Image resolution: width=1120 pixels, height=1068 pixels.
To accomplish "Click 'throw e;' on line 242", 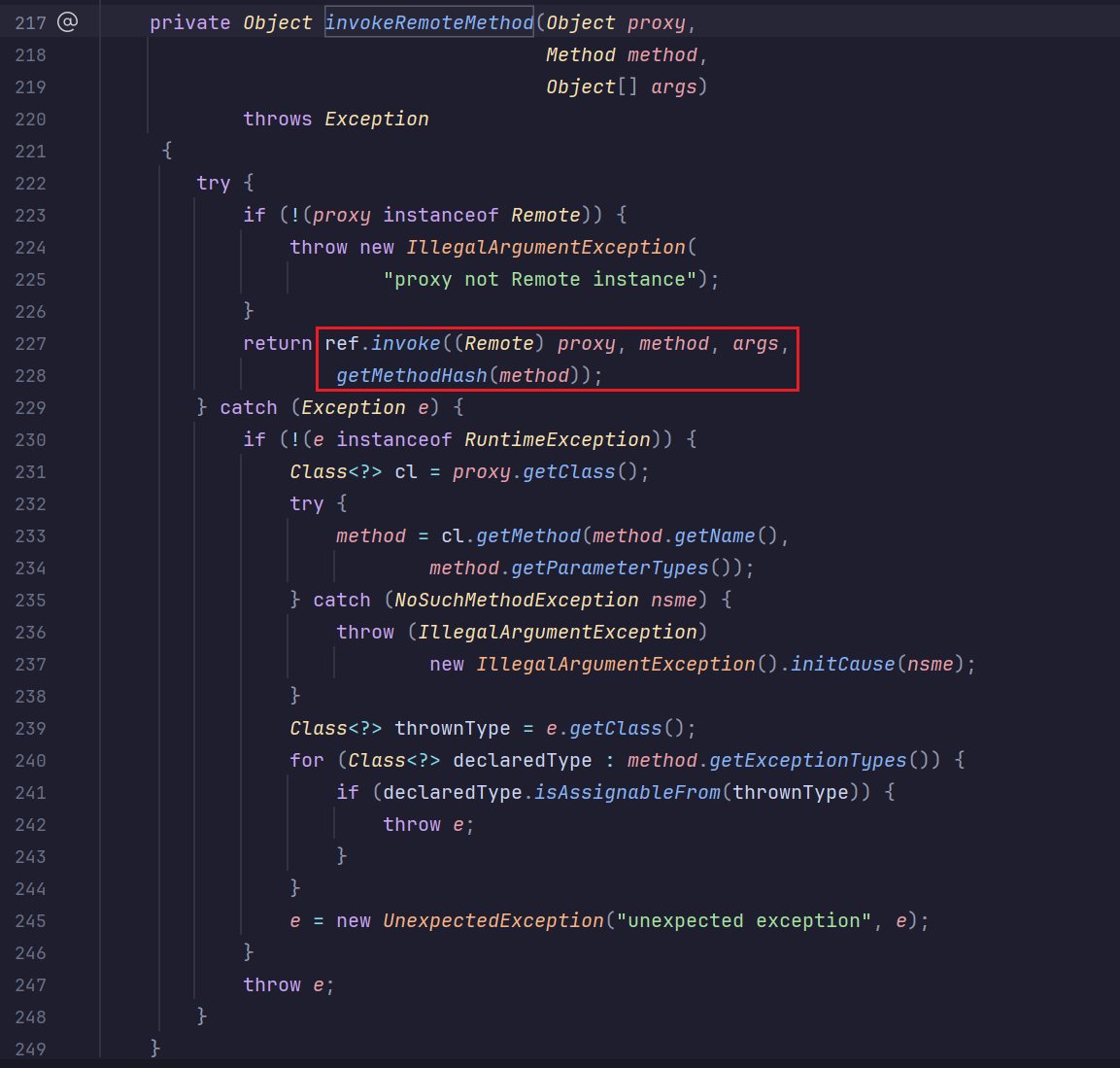I will pyautogui.click(x=428, y=824).
